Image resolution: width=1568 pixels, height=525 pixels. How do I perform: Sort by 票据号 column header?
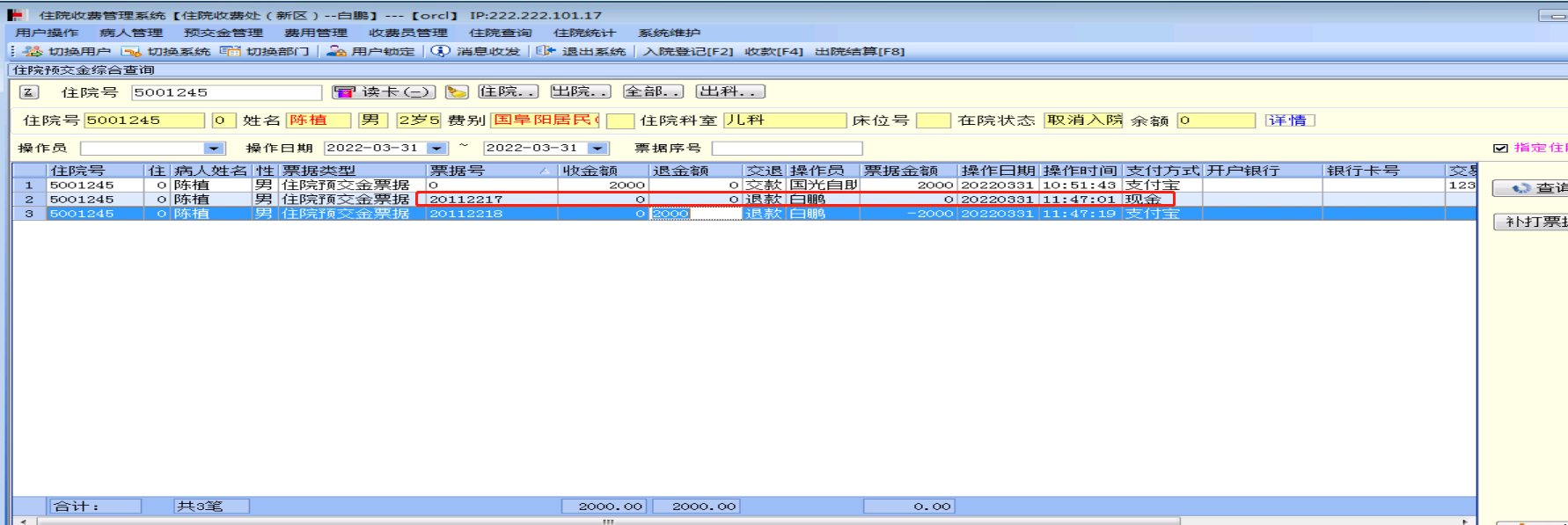[491, 171]
